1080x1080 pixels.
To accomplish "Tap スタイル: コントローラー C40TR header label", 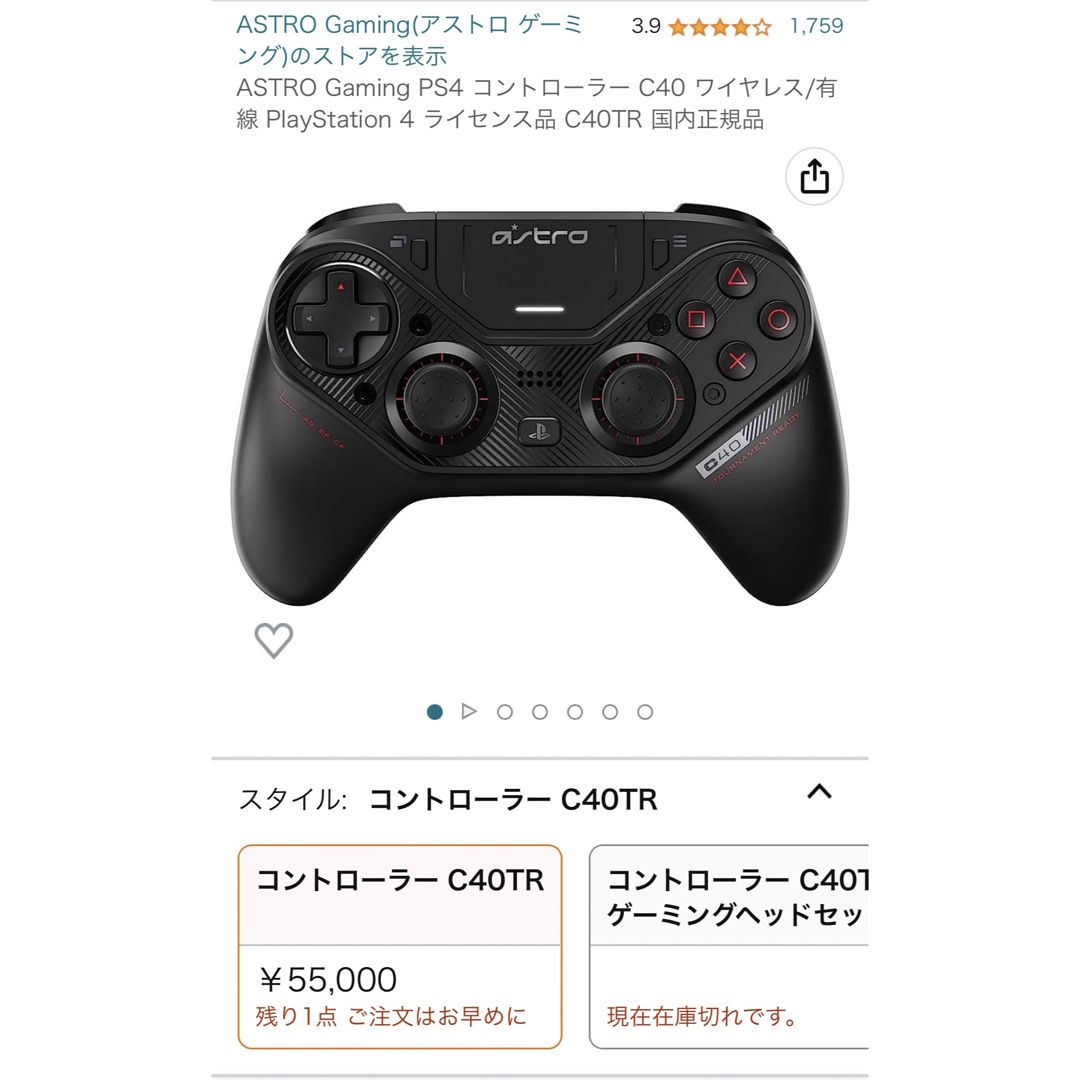I will (448, 800).
